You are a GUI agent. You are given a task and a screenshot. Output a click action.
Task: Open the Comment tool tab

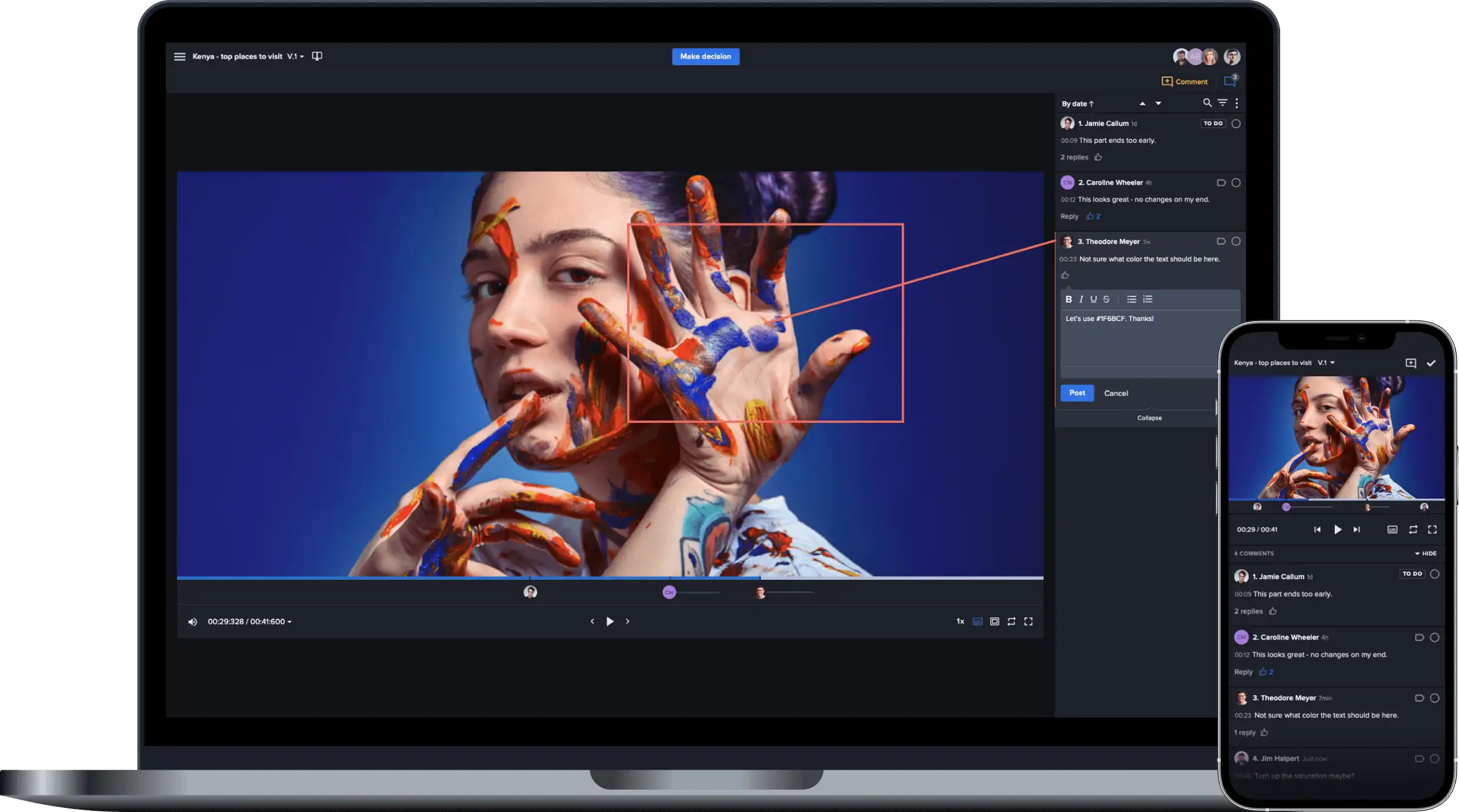click(x=1185, y=82)
